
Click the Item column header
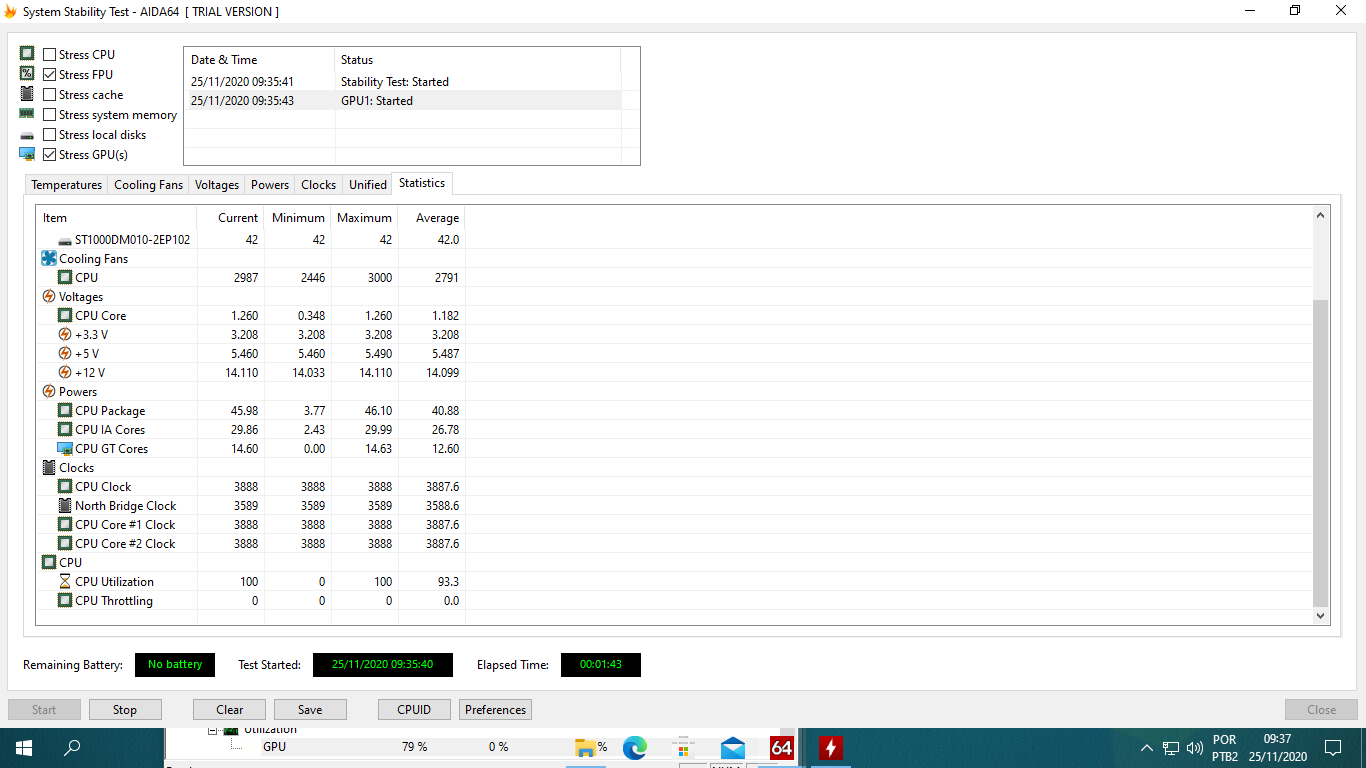[117, 218]
